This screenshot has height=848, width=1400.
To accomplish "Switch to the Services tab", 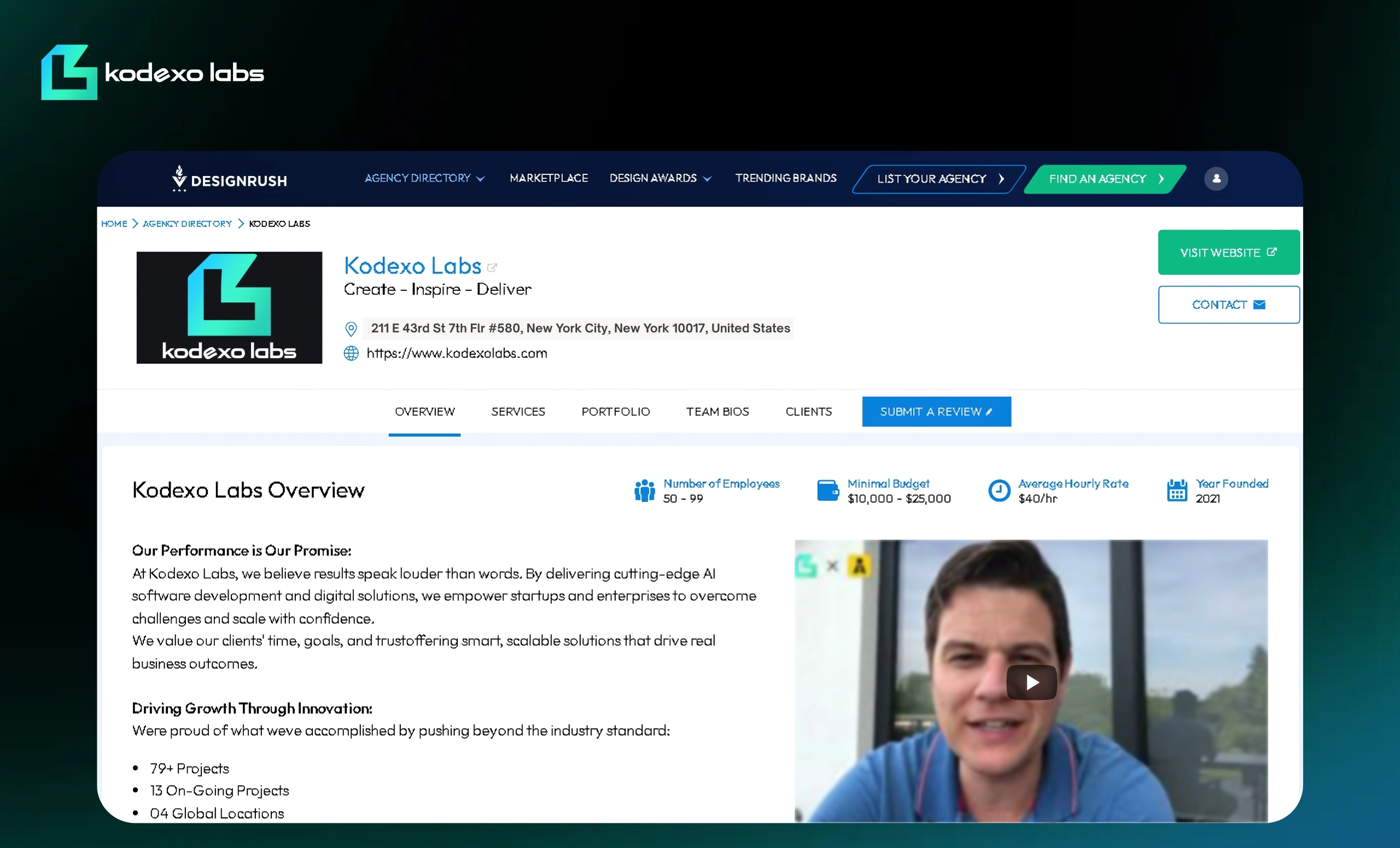I will tap(518, 412).
